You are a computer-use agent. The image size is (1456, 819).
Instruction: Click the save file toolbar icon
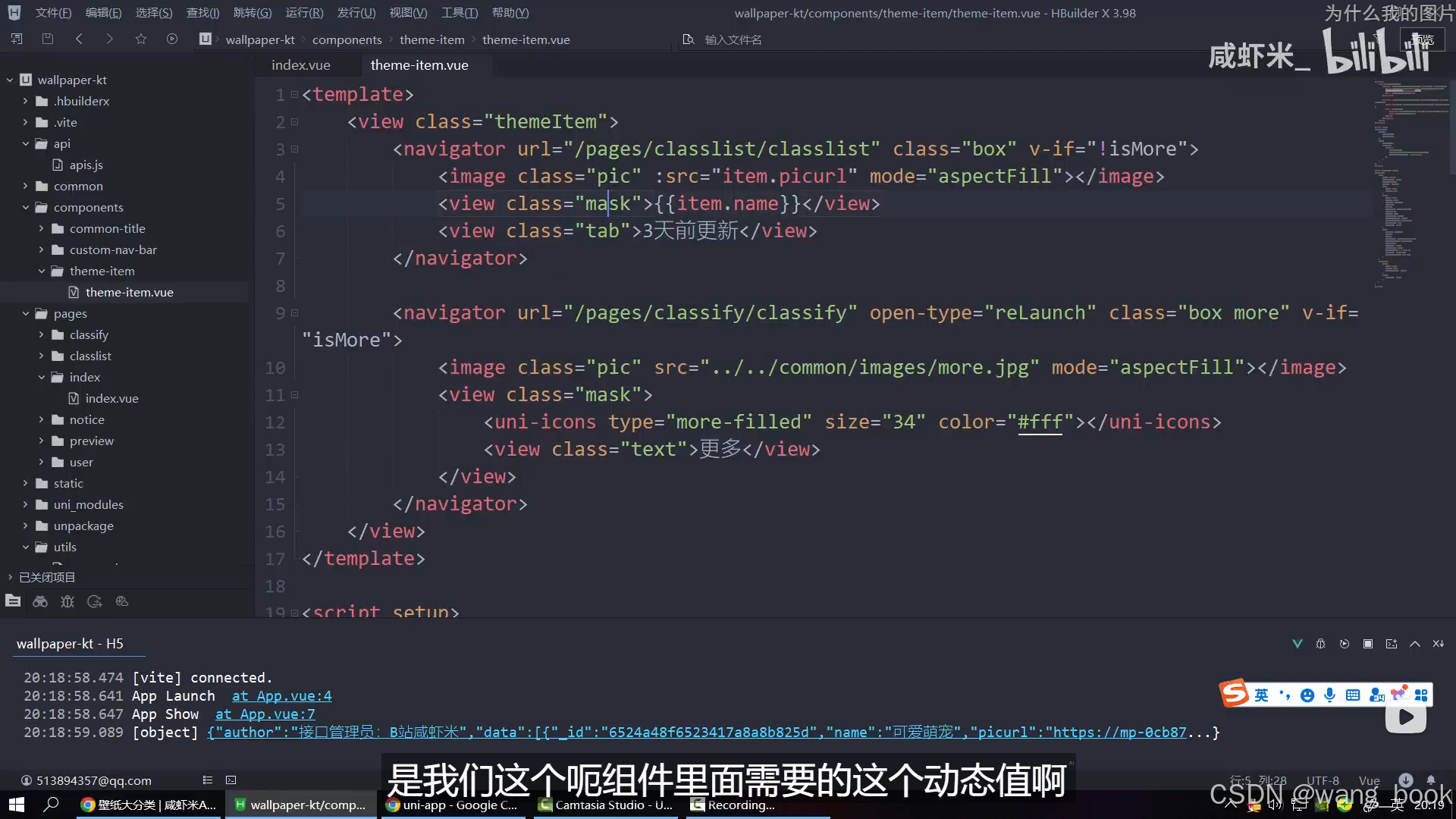pos(48,39)
